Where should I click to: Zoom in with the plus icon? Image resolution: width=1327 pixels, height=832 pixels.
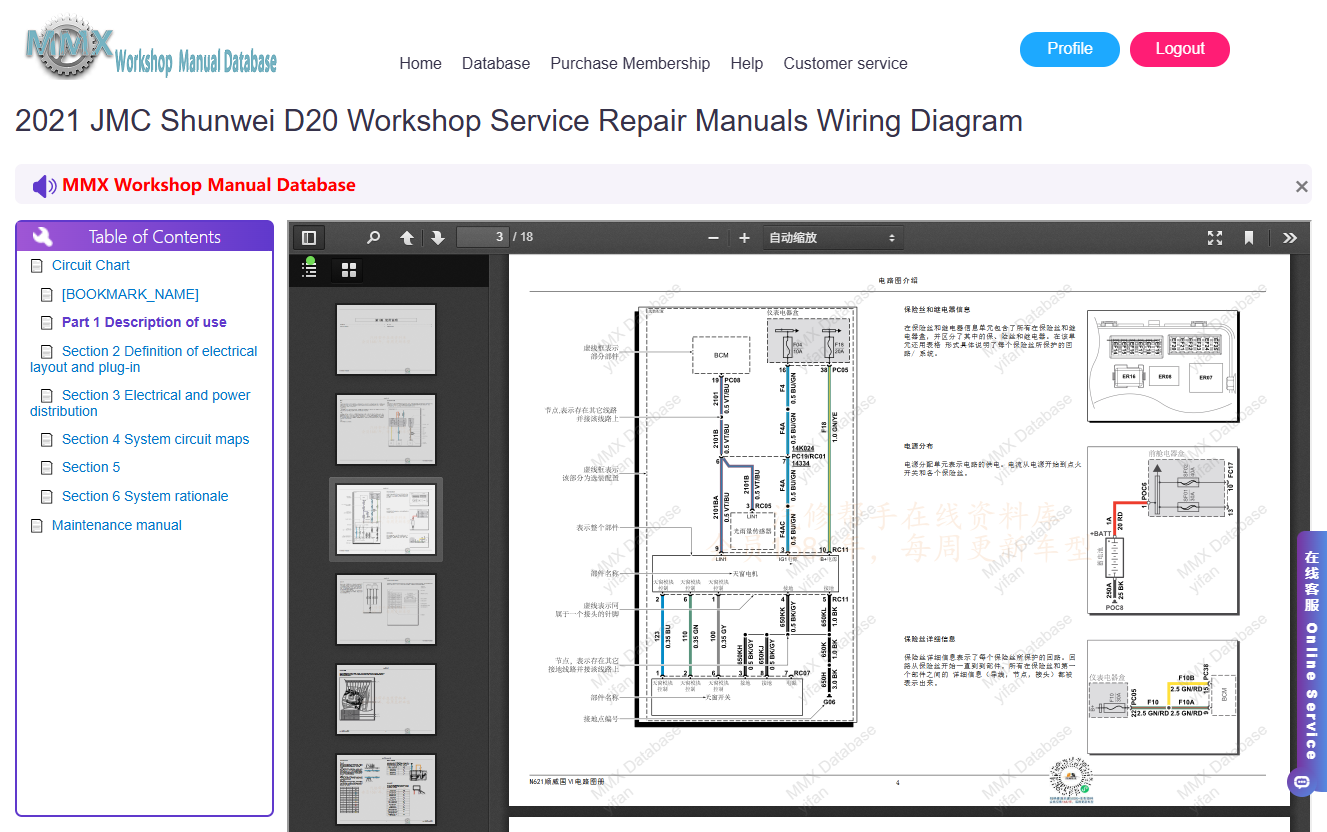tap(744, 238)
